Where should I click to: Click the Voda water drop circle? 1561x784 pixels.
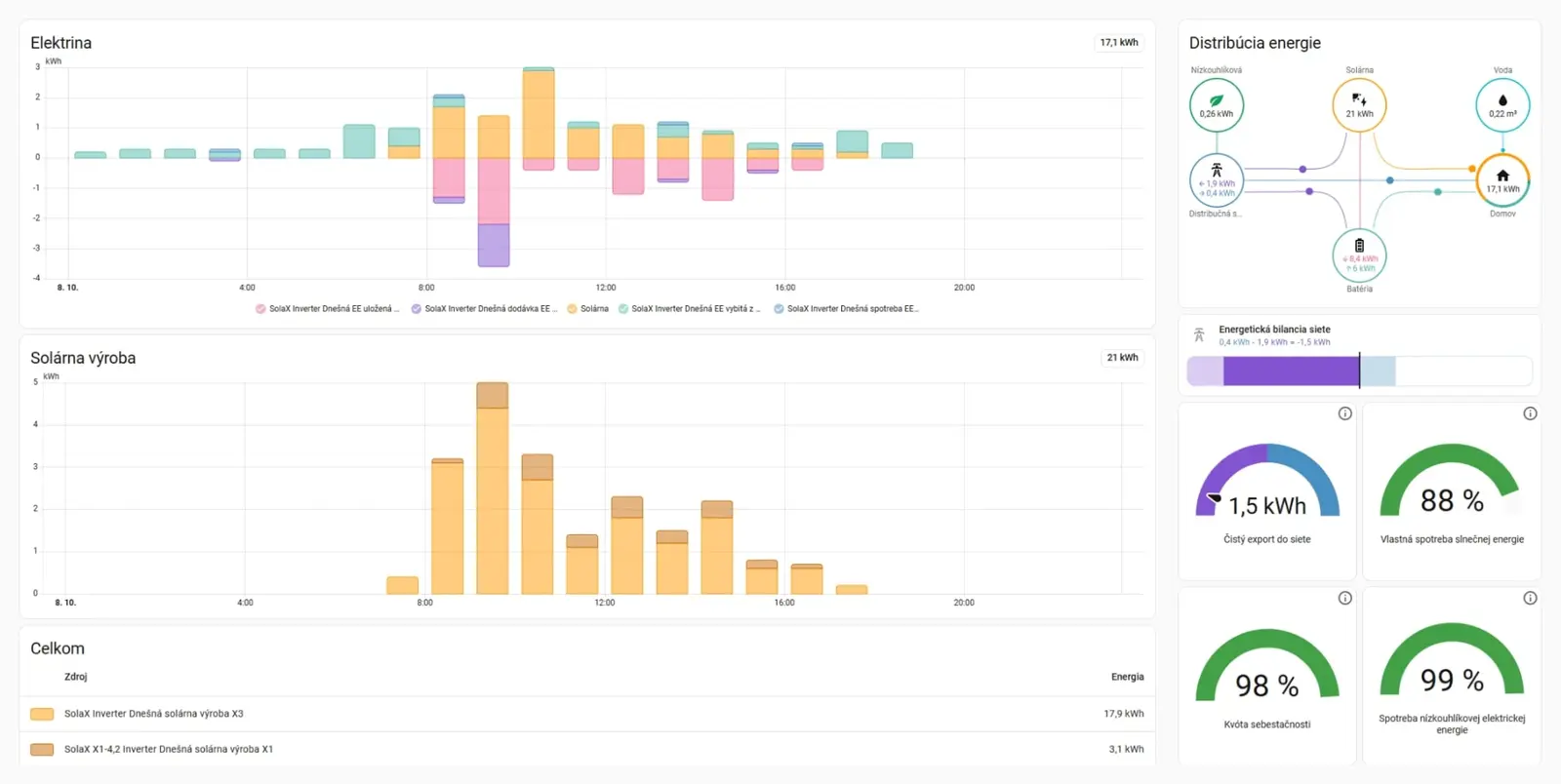1502,105
